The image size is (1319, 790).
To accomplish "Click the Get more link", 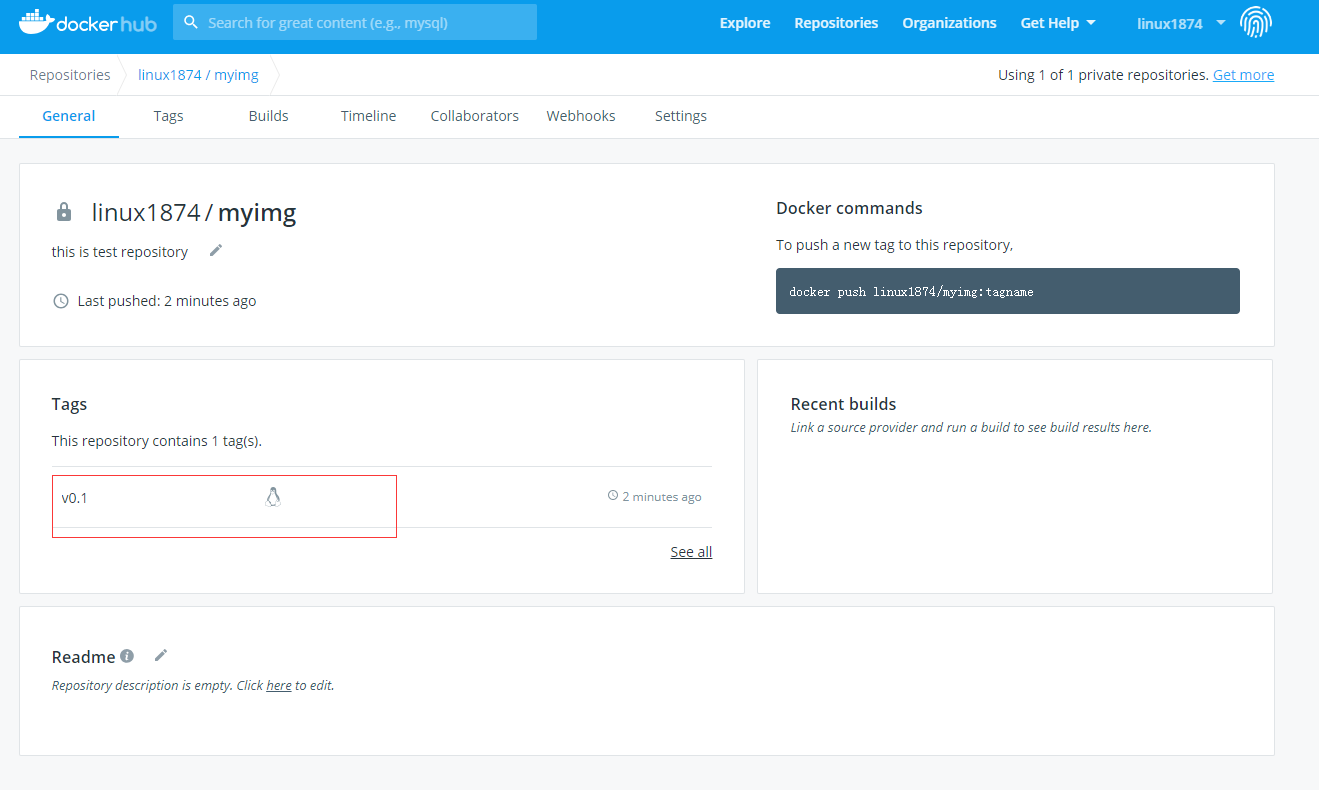I will 1243,75.
